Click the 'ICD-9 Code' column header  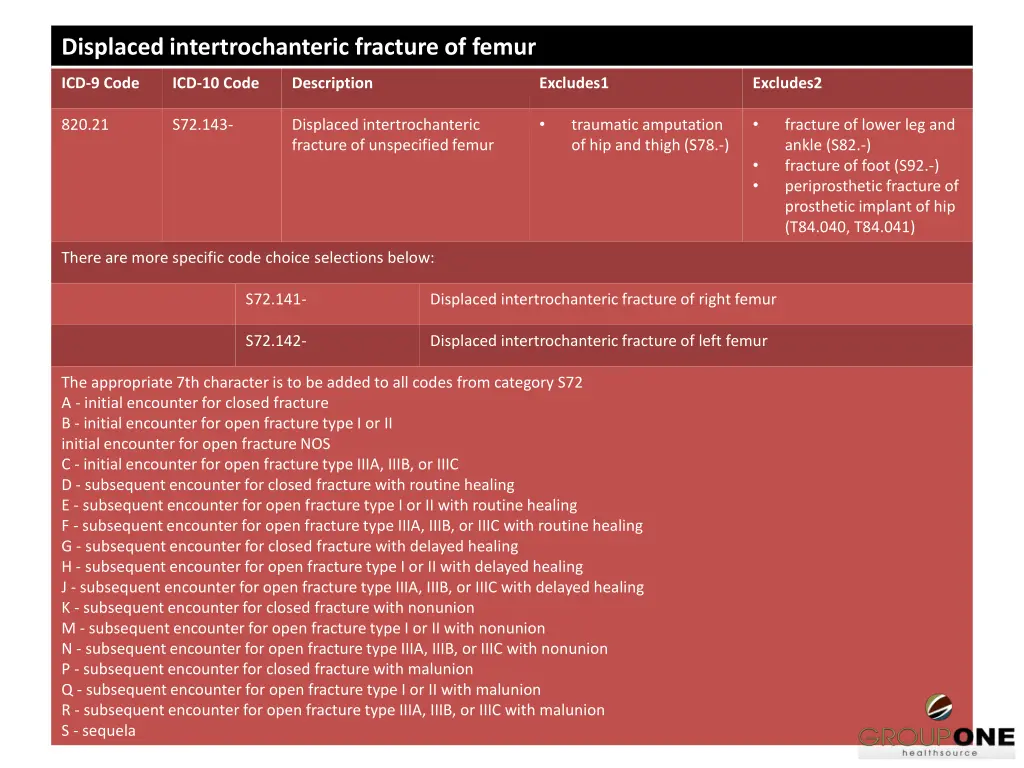(100, 83)
